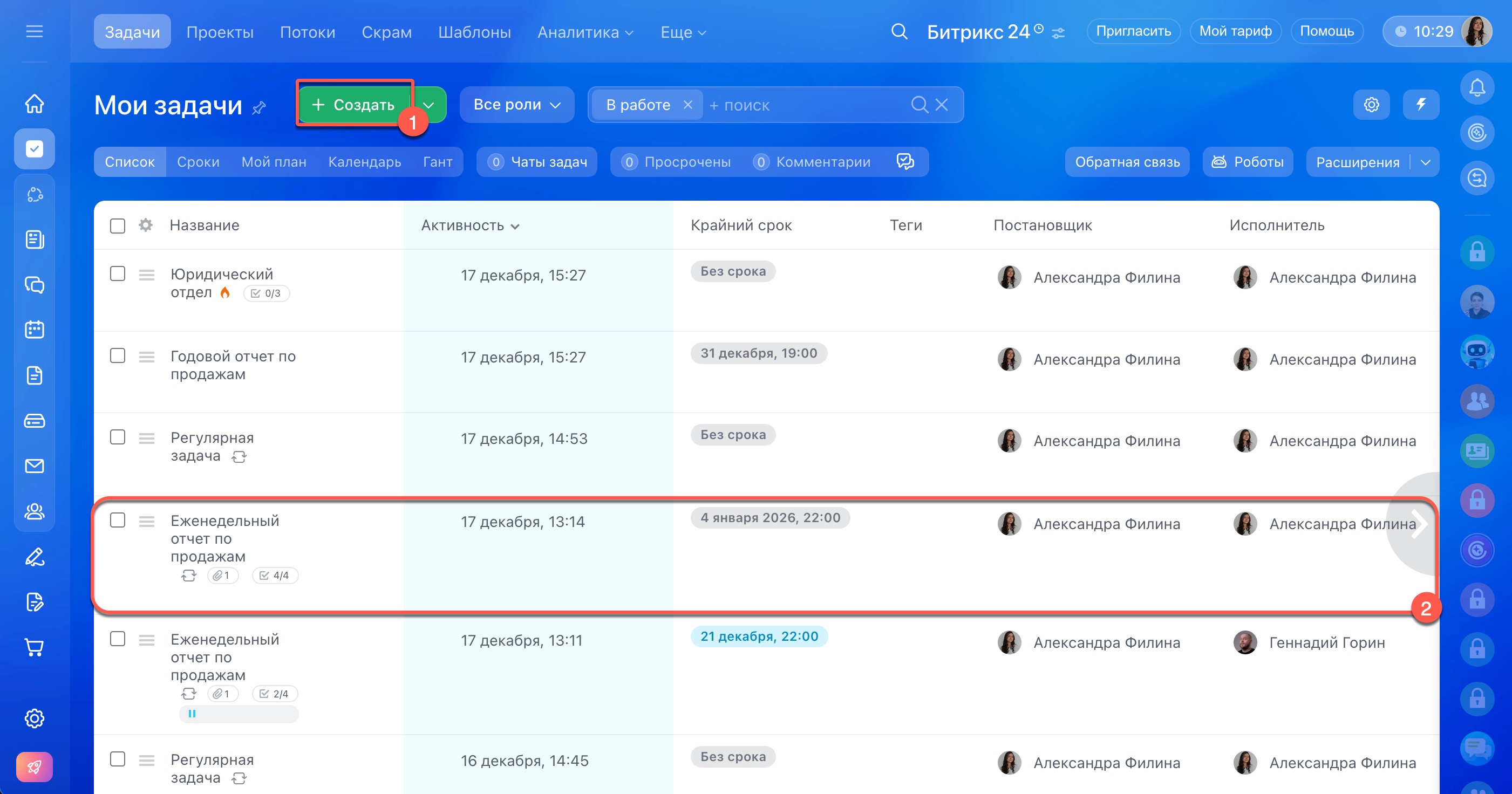Tick checkbox for Годовой отчет по продажам
The image size is (1512, 794).
[x=118, y=355]
